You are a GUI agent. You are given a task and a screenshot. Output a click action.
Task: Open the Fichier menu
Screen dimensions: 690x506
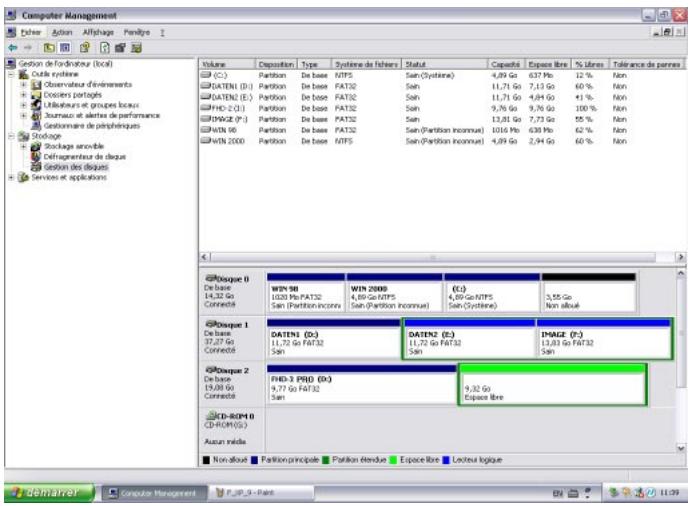click(31, 33)
